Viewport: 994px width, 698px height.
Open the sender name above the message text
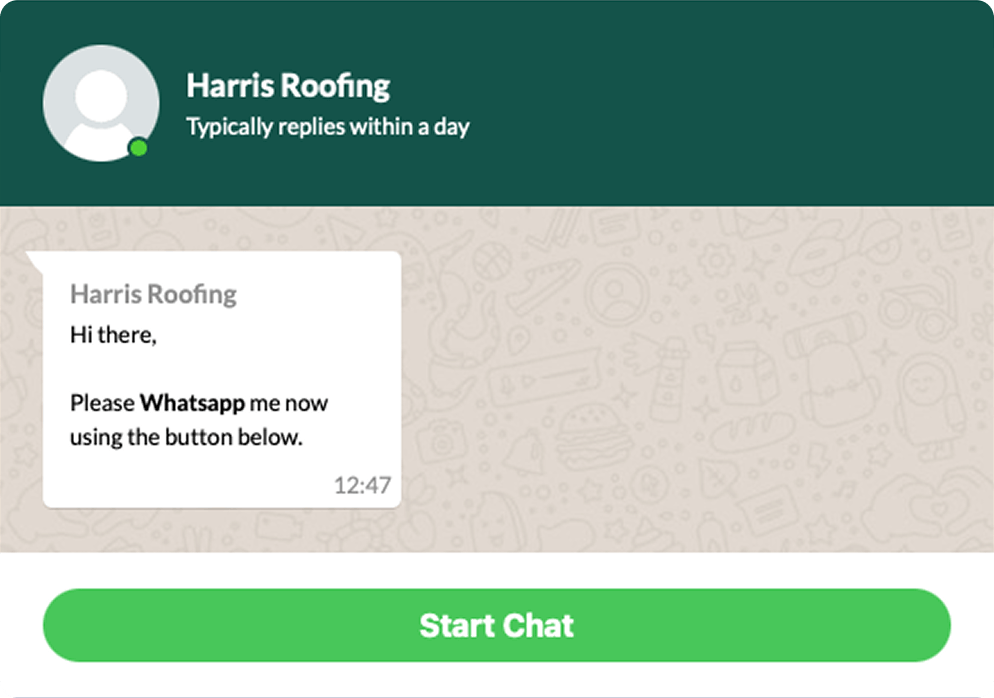[152, 294]
